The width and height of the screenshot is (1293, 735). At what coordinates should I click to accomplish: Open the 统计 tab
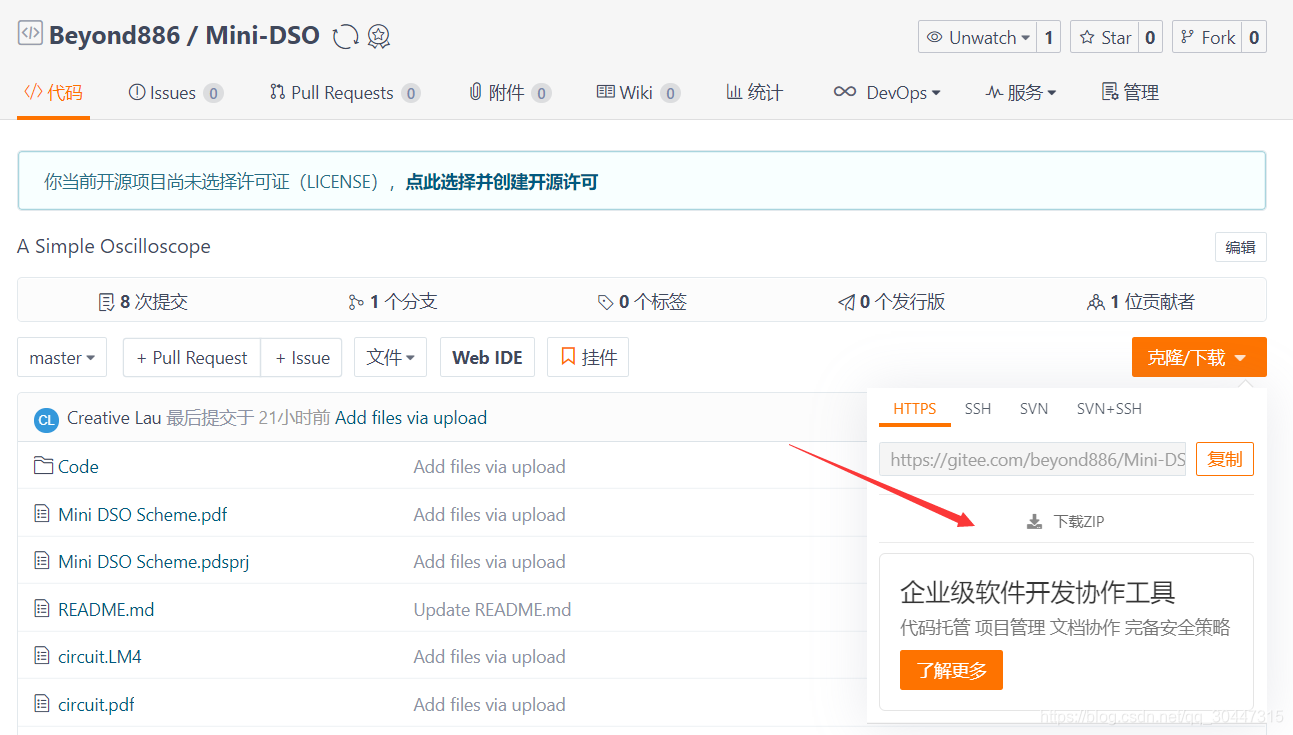tap(754, 93)
